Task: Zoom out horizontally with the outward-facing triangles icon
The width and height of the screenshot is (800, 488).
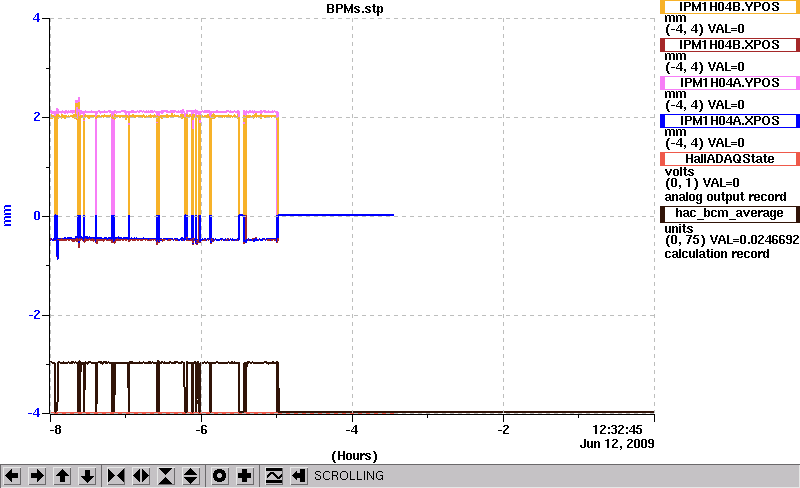Action: click(x=141, y=476)
